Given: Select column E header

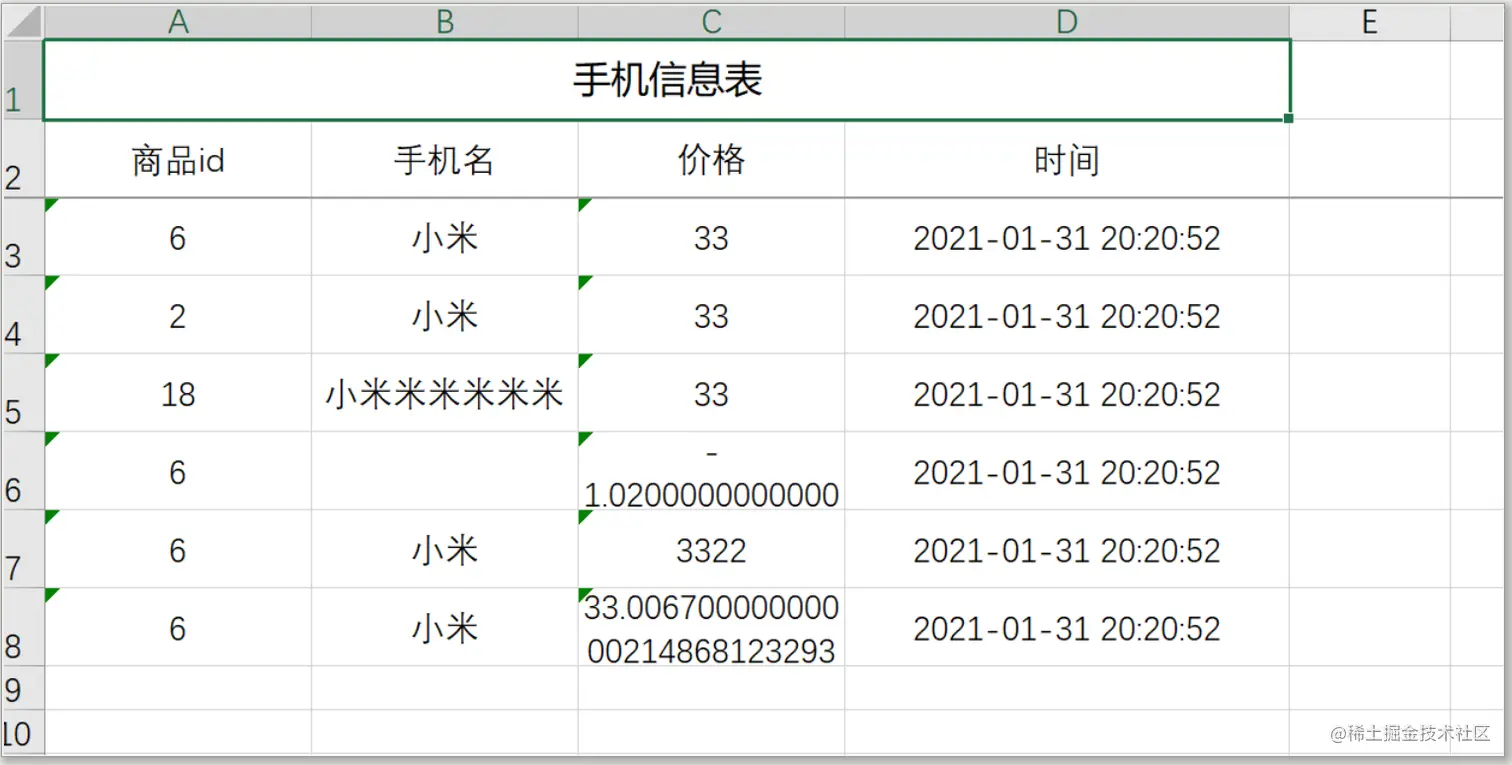Looking at the screenshot, I should 1370,22.
